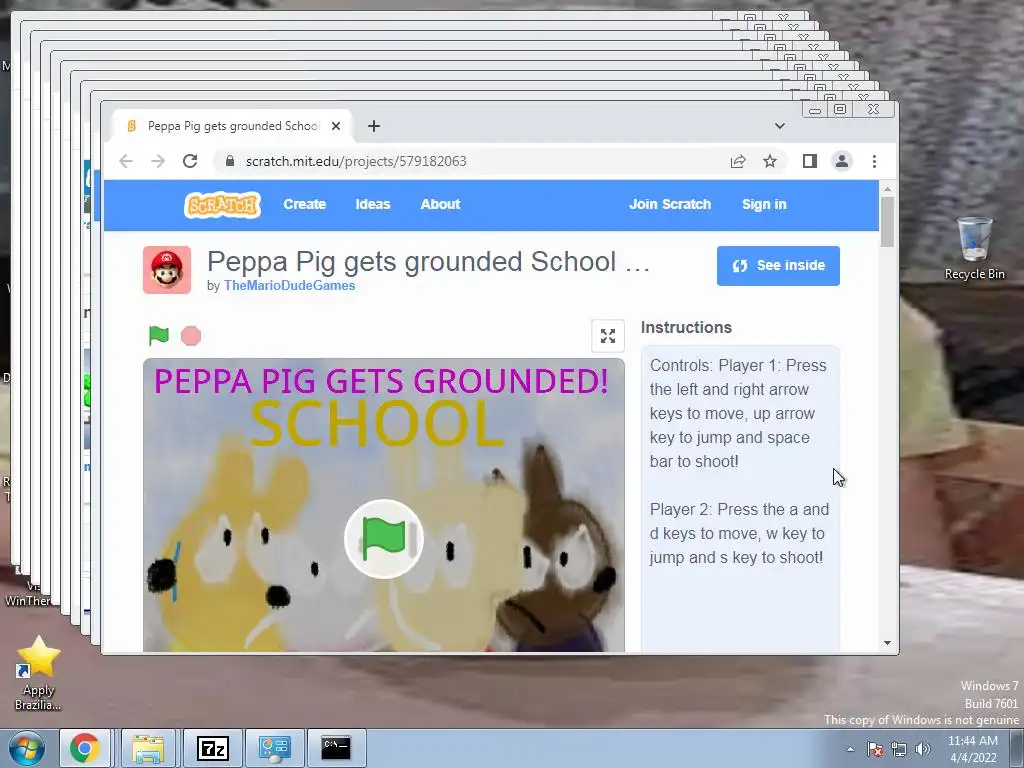Click the share this page icon
The image size is (1024, 768).
tap(738, 161)
